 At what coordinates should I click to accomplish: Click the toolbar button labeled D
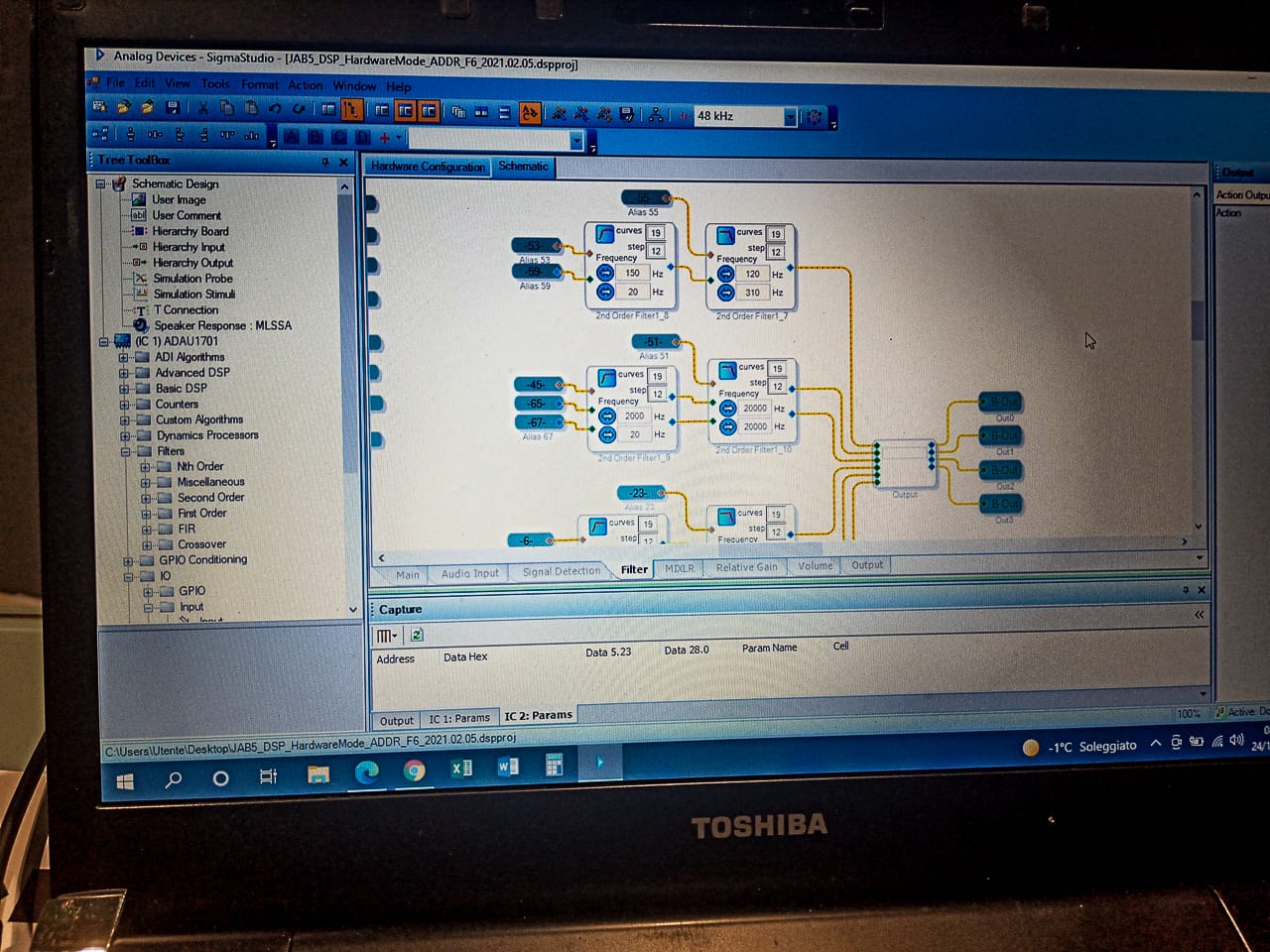[x=362, y=138]
